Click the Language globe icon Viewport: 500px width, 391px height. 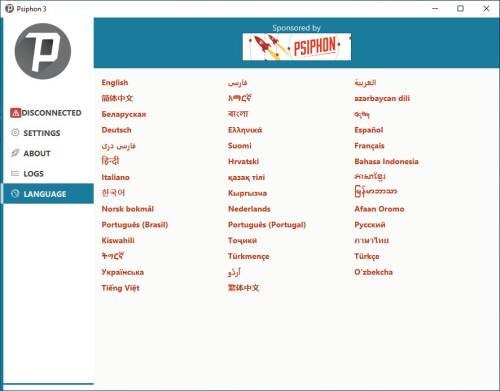(15, 194)
